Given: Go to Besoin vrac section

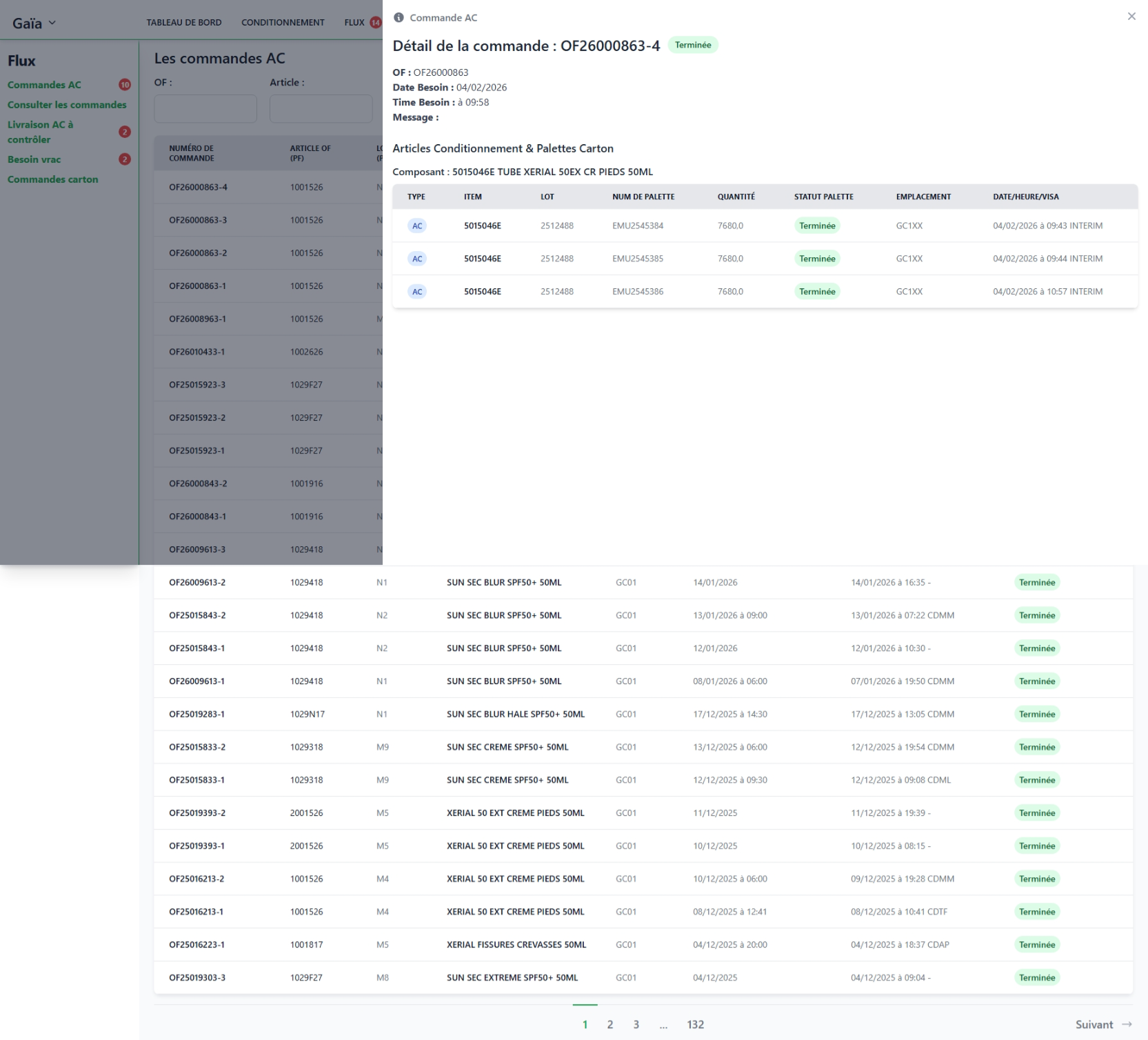Looking at the screenshot, I should pos(34,159).
